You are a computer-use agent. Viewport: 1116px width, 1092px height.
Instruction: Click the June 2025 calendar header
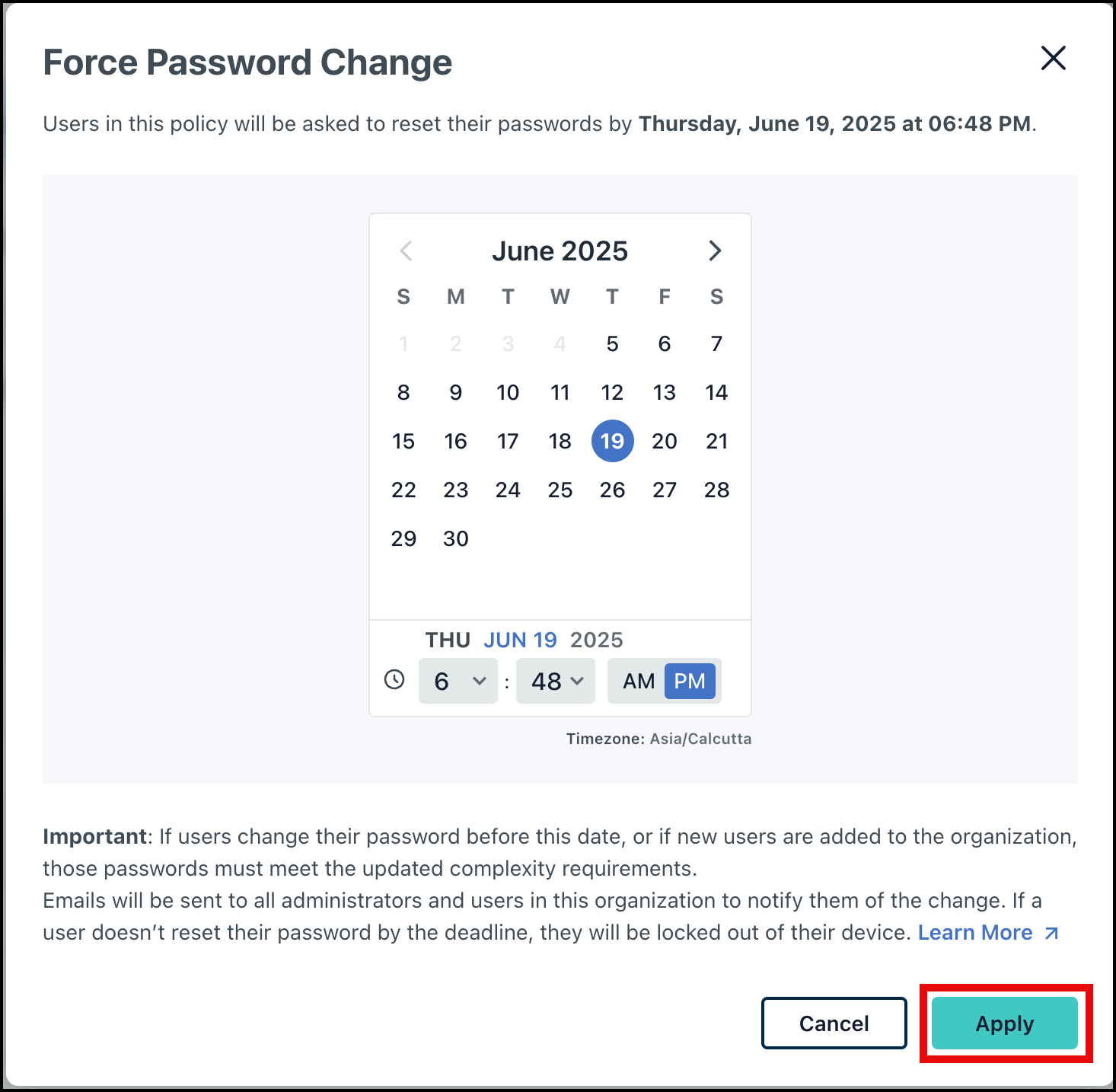pyautogui.click(x=560, y=251)
